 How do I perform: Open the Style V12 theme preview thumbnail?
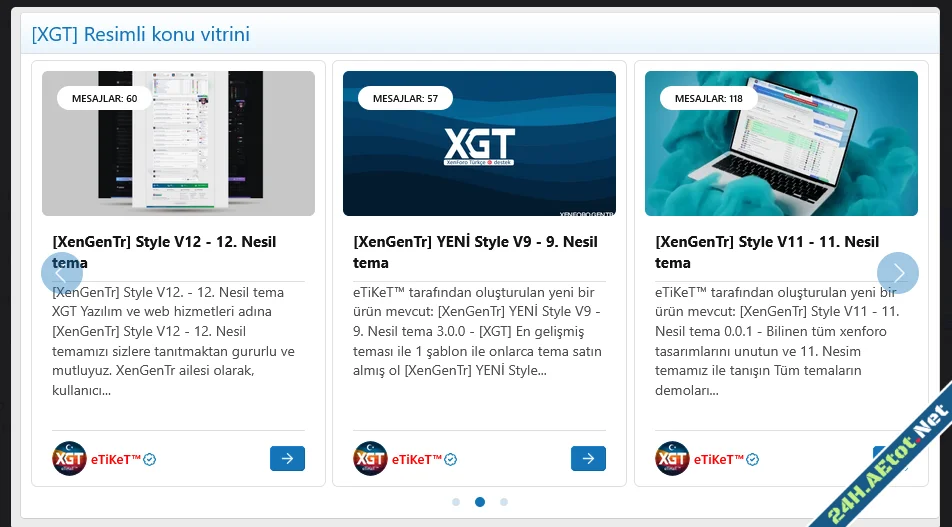[178, 143]
